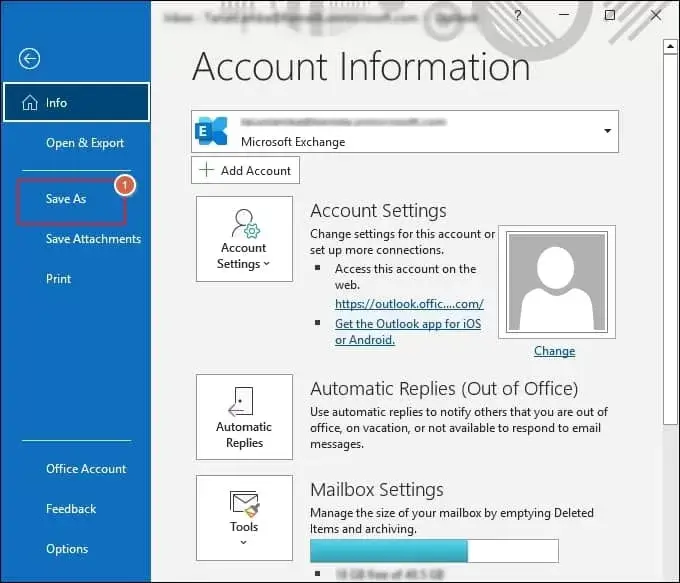Viewport: 680px width, 583px height.
Task: Choose Save As in sidebar
Action: pyautogui.click(x=66, y=199)
